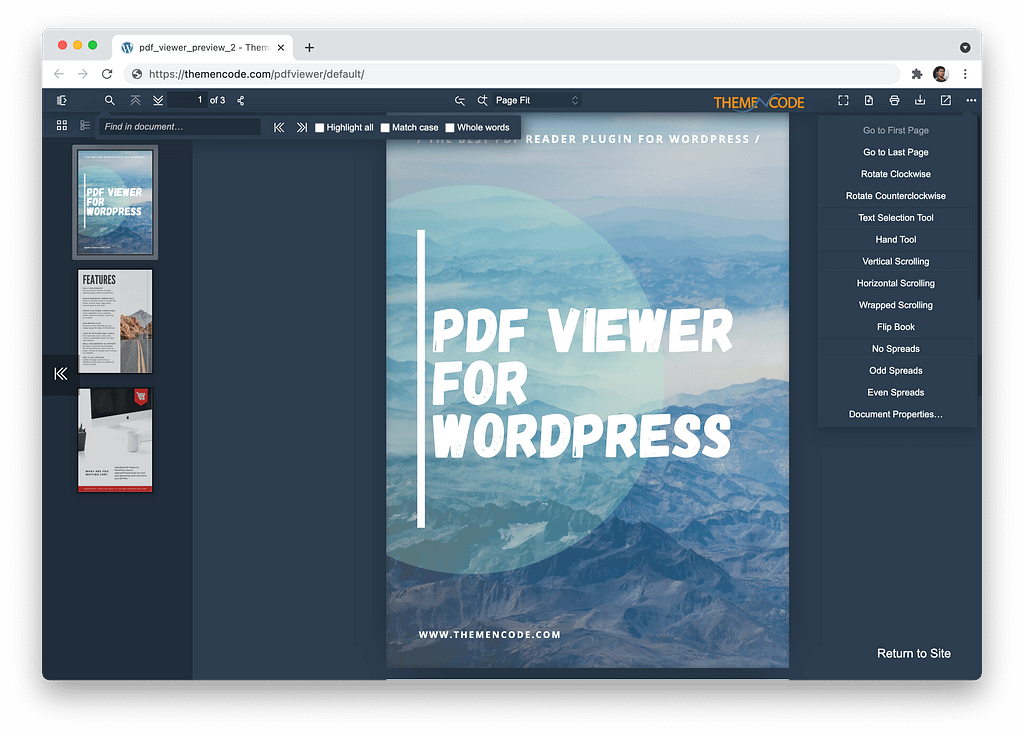Collapse the three-dots tools menu
Image resolution: width=1024 pixels, height=736 pixels.
coord(971,100)
